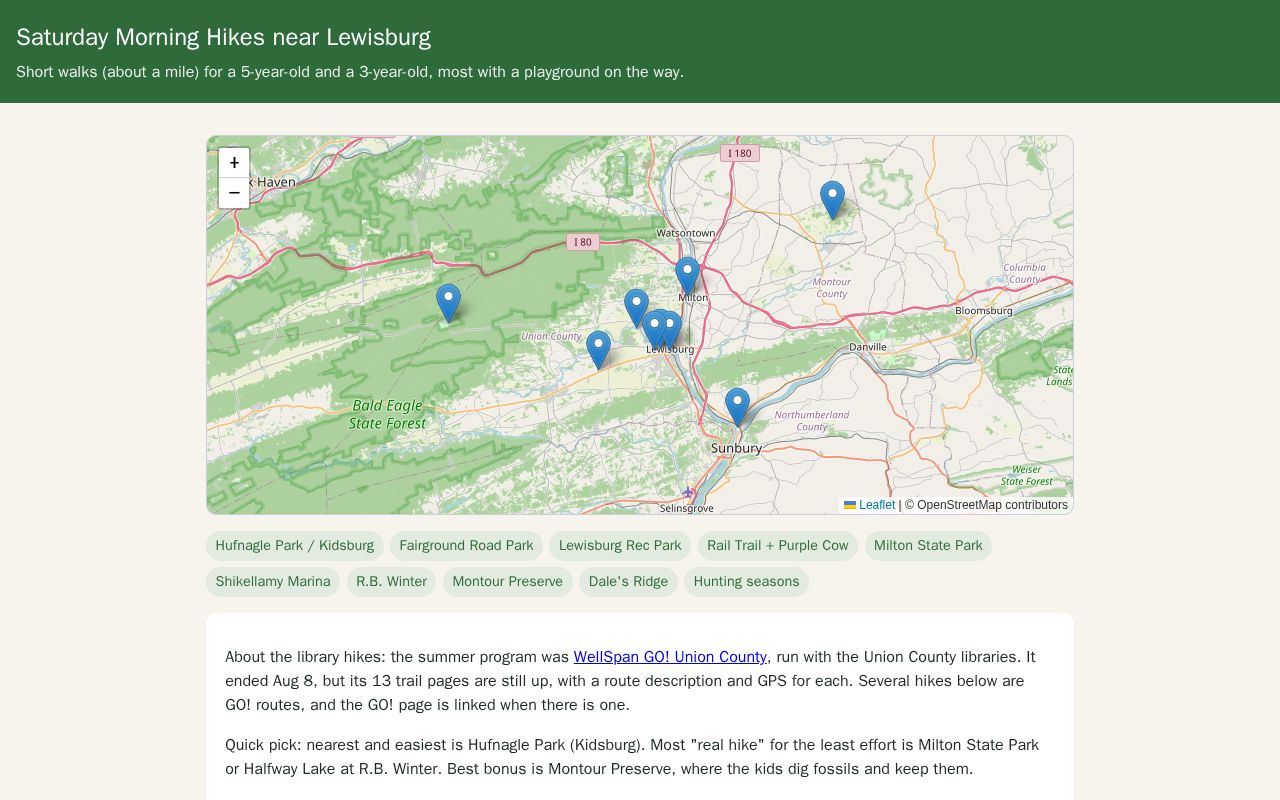Viewport: 1280px width, 800px height.
Task: Click the map marker northeast of Watsontown
Action: click(832, 200)
